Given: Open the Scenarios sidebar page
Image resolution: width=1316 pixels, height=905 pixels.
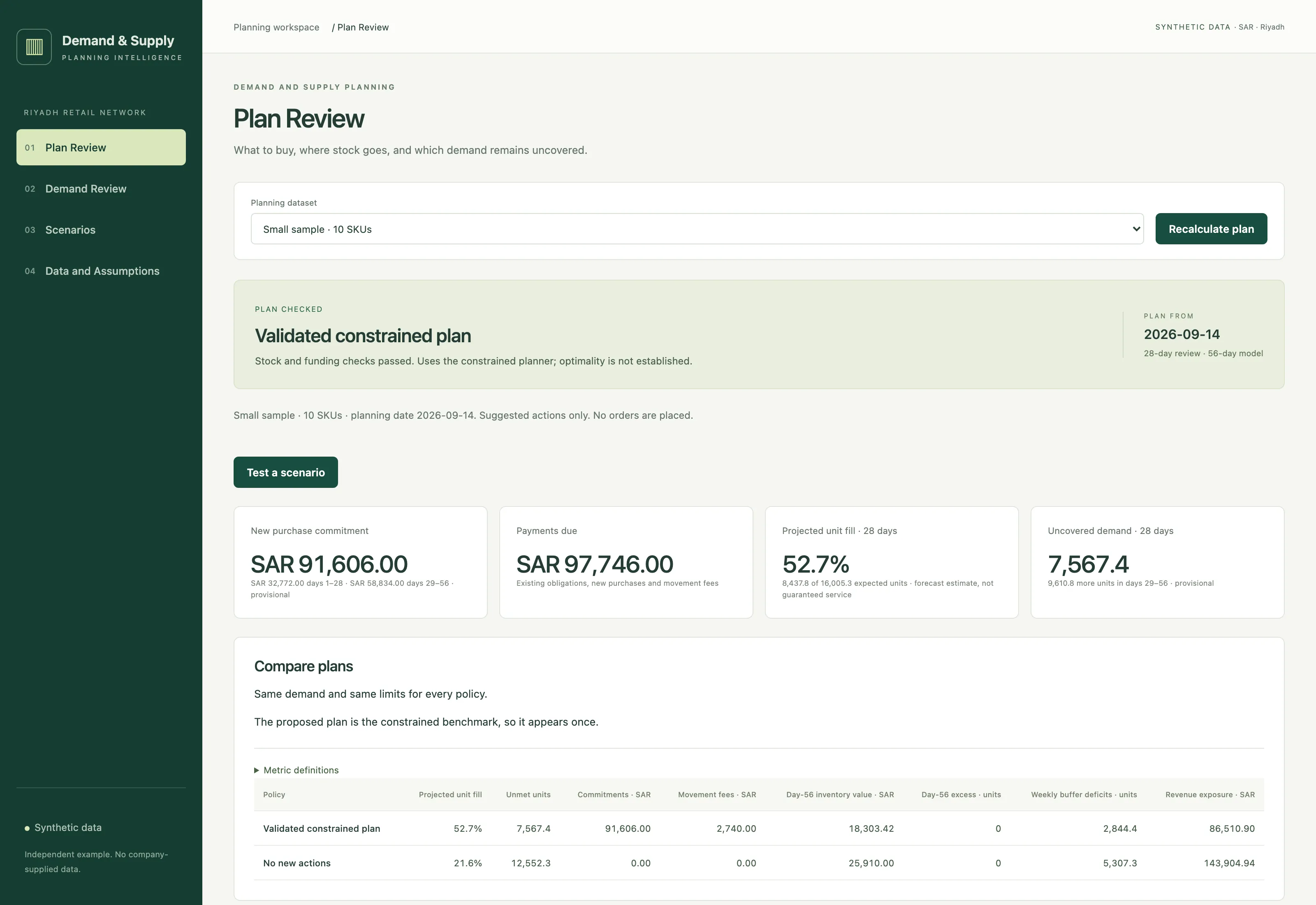Looking at the screenshot, I should 101,230.
